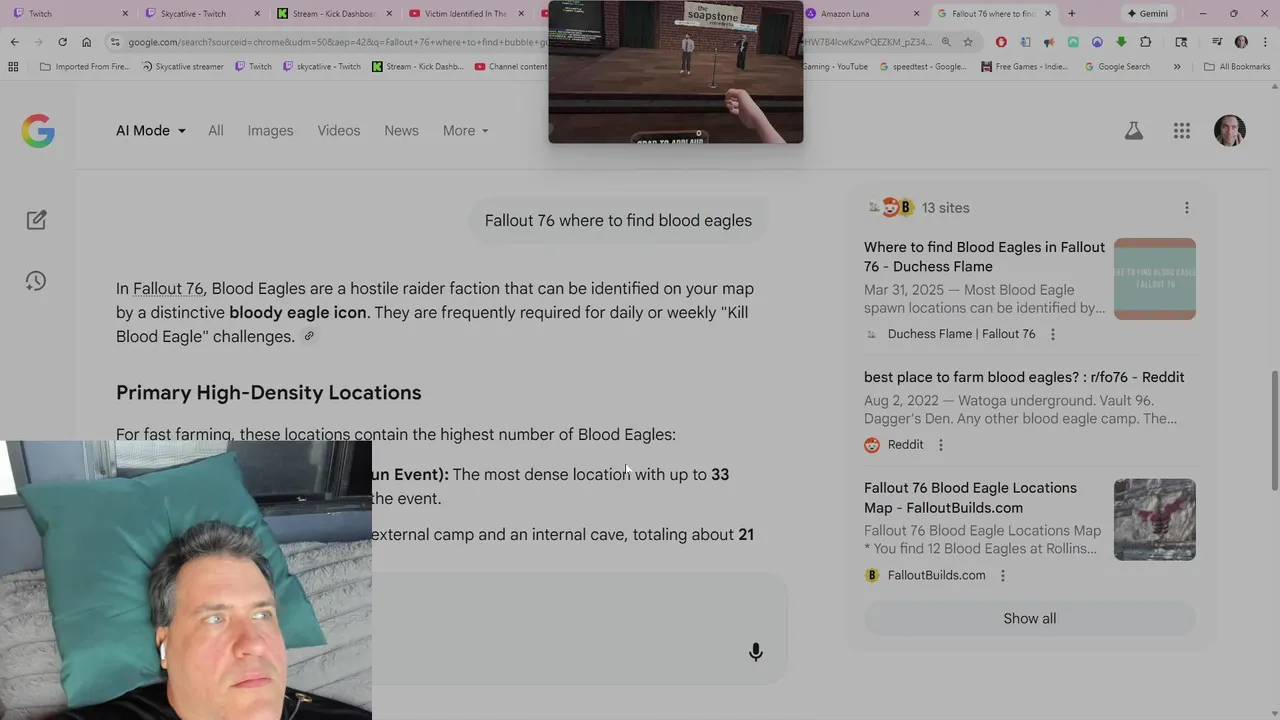Open Where to find Blood Eagles Duchess Flame link
The width and height of the screenshot is (1280, 720).
click(984, 257)
